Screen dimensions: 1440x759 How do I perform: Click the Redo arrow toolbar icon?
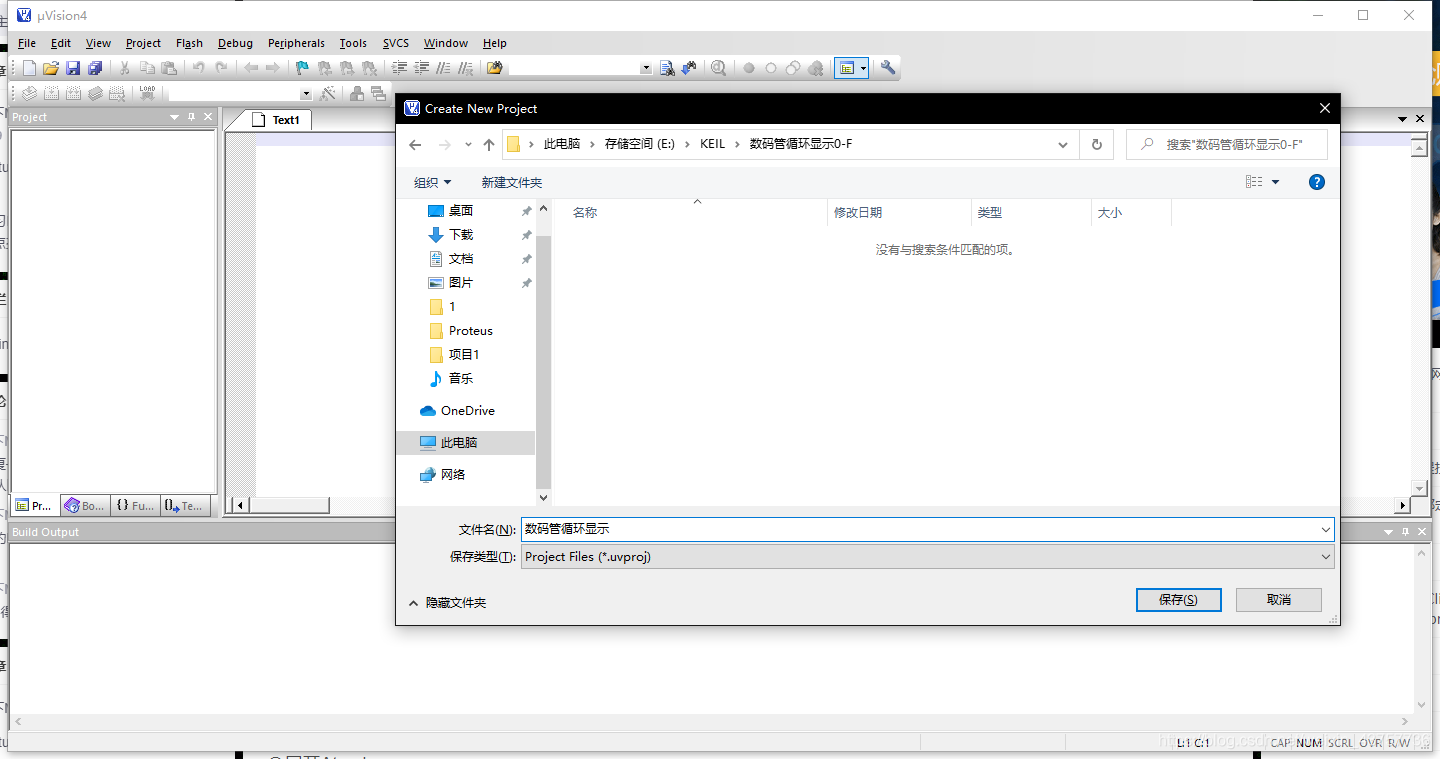click(221, 68)
